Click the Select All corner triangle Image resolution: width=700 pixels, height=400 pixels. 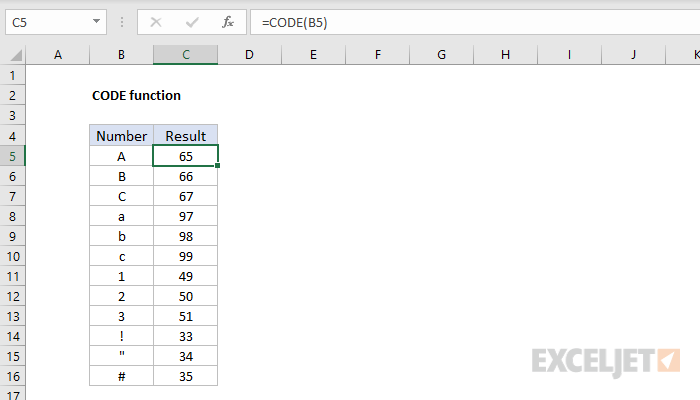coord(13,55)
